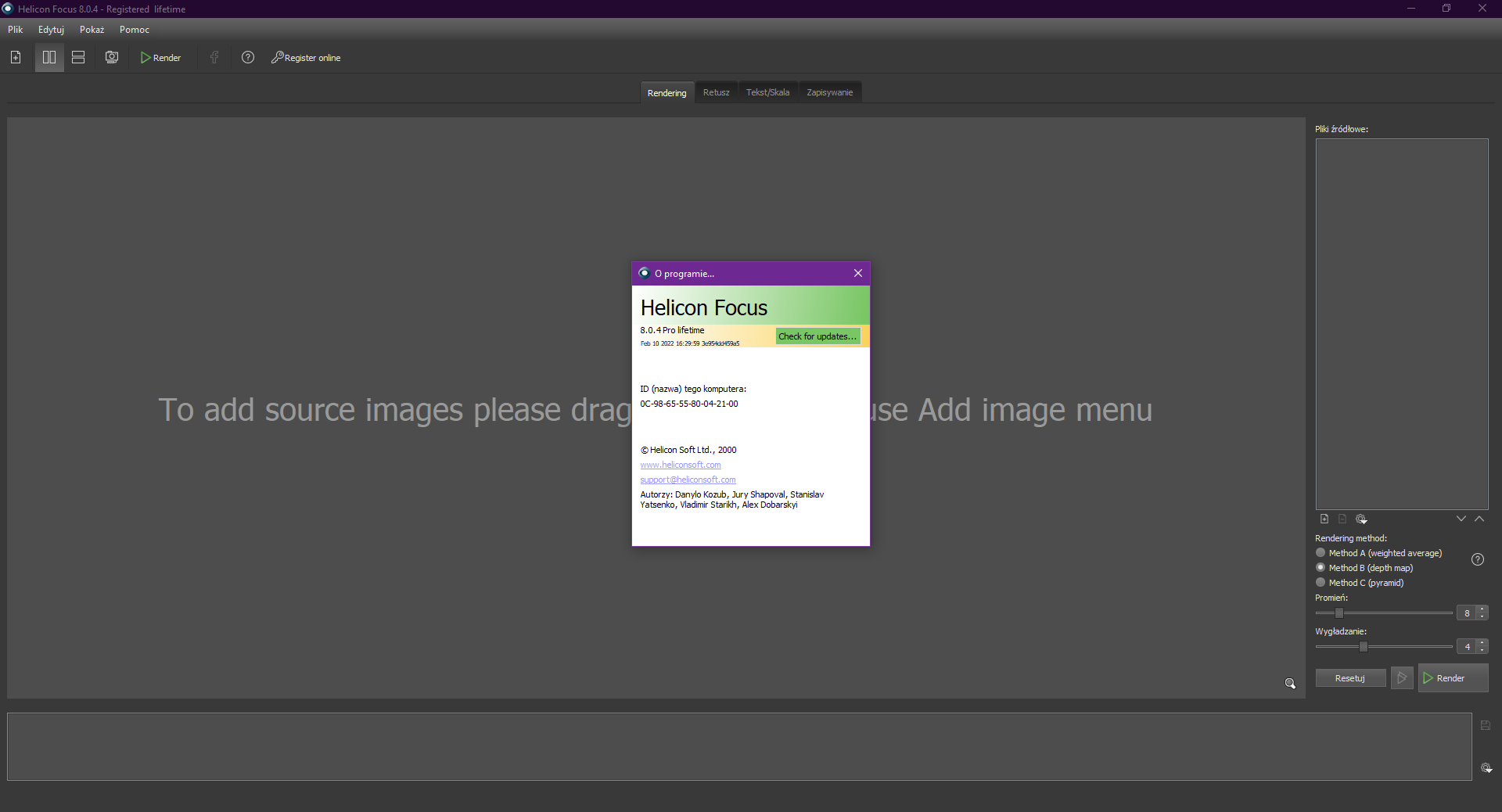Select Method C (pyramid)

click(x=1360, y=583)
